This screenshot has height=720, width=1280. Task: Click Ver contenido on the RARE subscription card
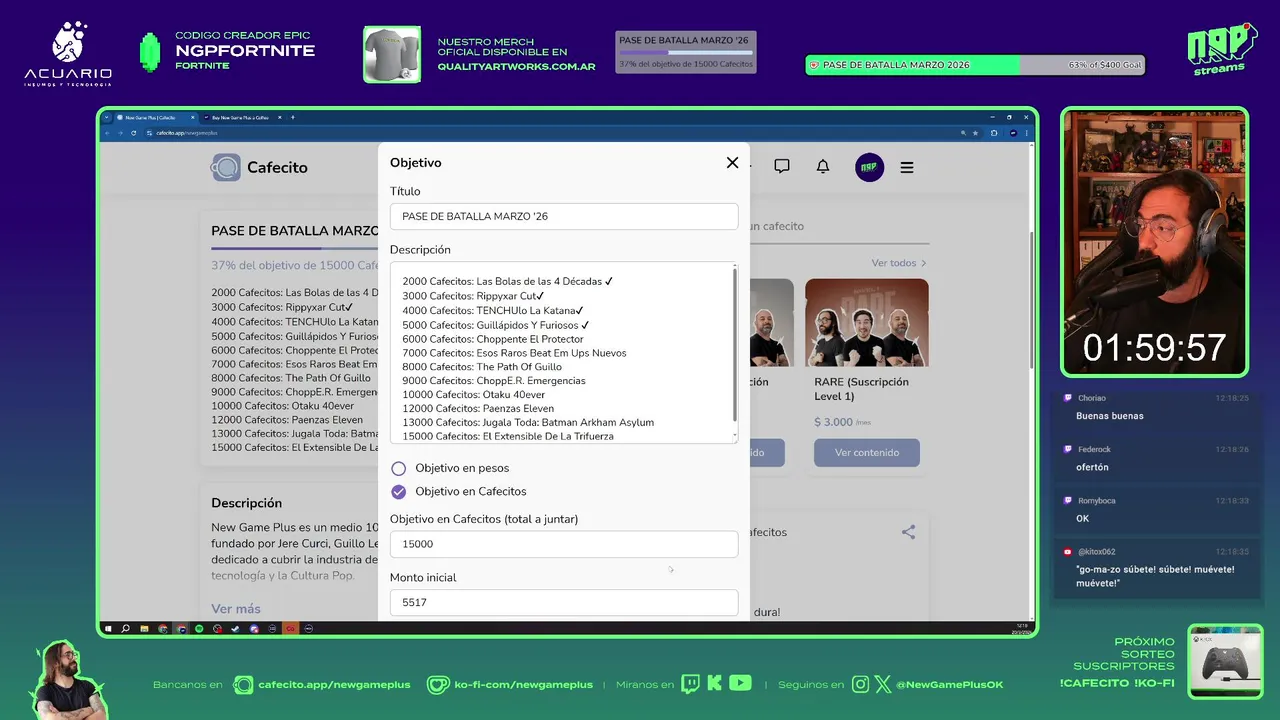tap(867, 452)
